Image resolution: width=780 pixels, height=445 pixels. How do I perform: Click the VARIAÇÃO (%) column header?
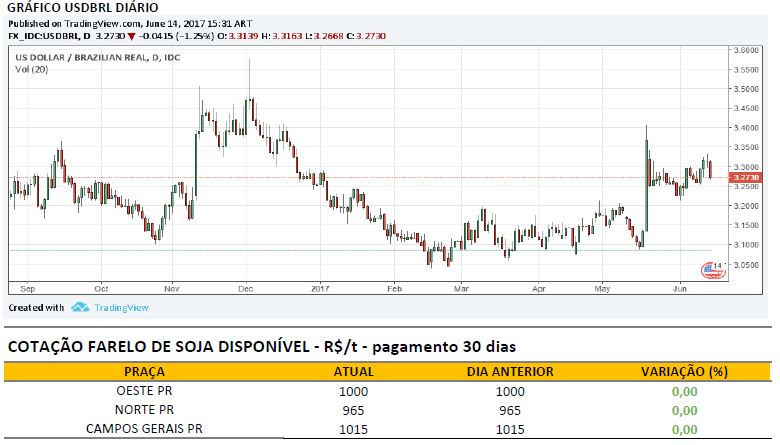click(x=684, y=373)
